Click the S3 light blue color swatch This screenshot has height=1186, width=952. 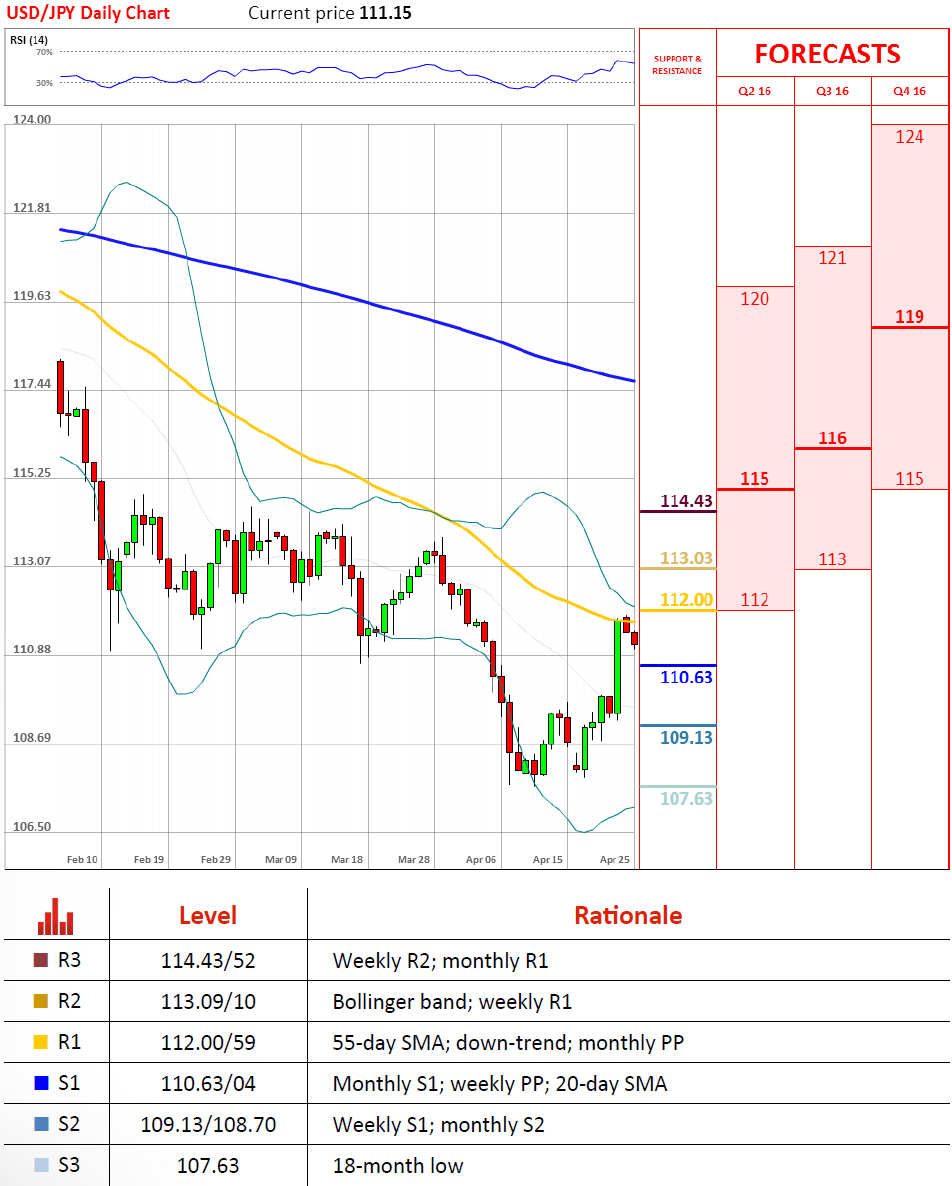click(x=41, y=1164)
